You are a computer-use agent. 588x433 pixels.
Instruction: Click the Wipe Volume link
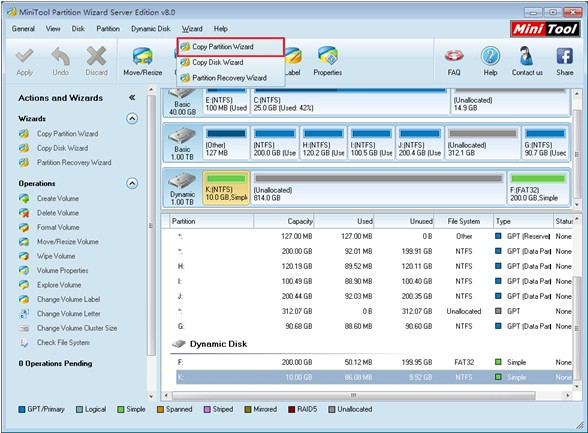[x=56, y=256]
